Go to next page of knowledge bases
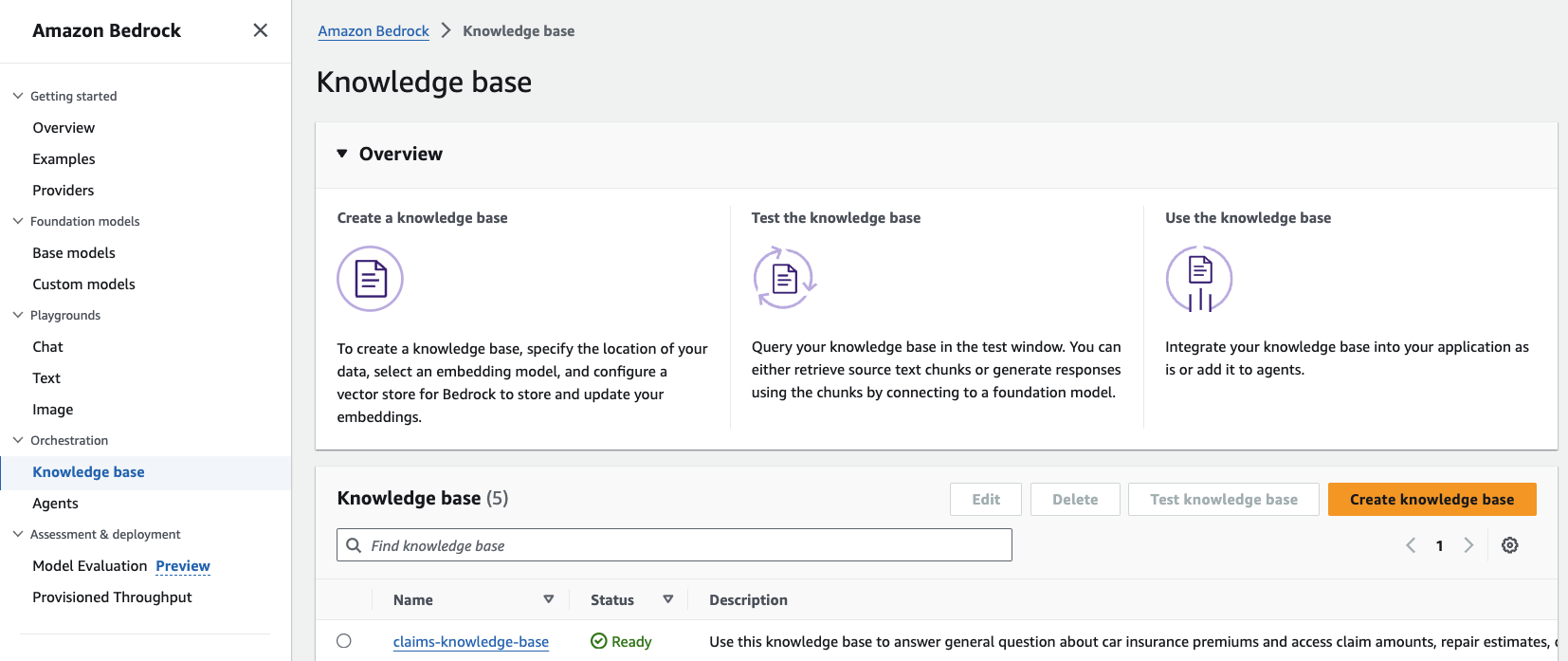The height and width of the screenshot is (661, 1568). click(1468, 545)
